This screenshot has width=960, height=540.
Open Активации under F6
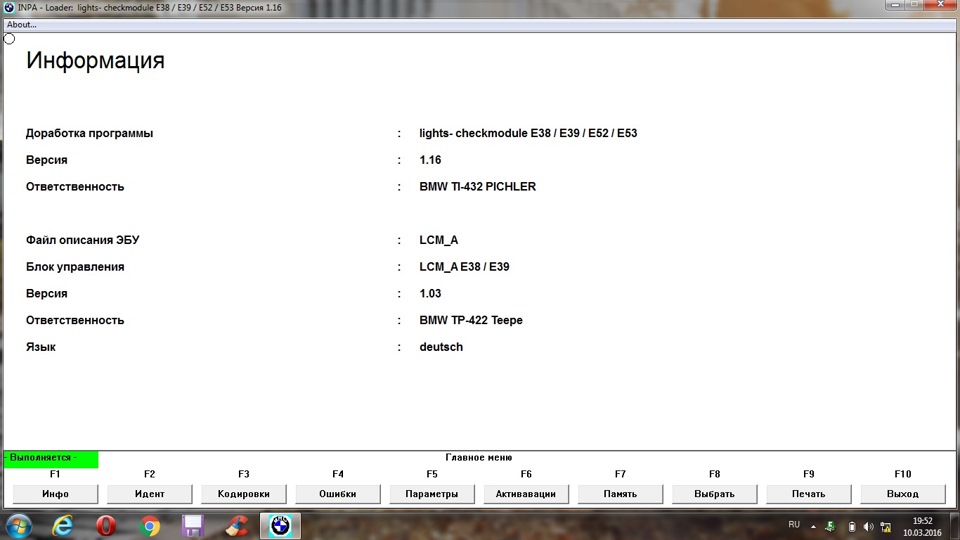point(526,494)
